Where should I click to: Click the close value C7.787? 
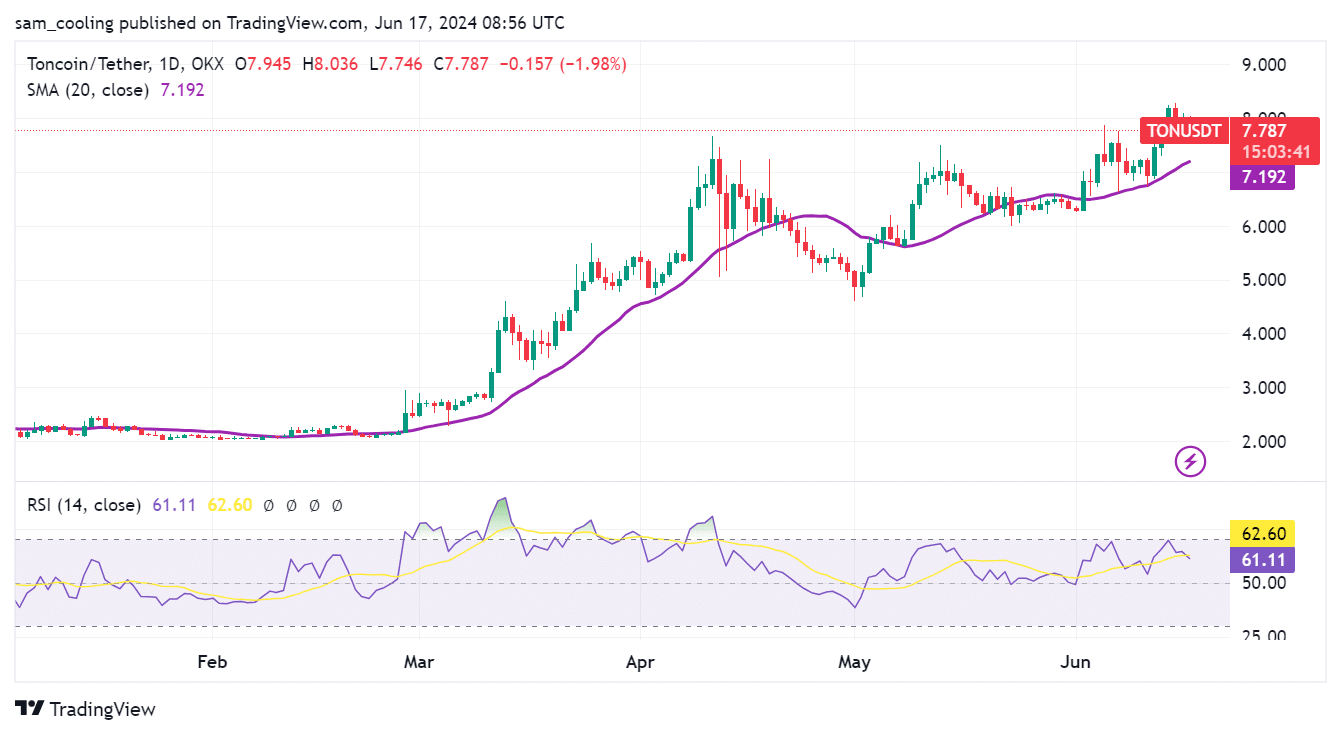coord(460,64)
